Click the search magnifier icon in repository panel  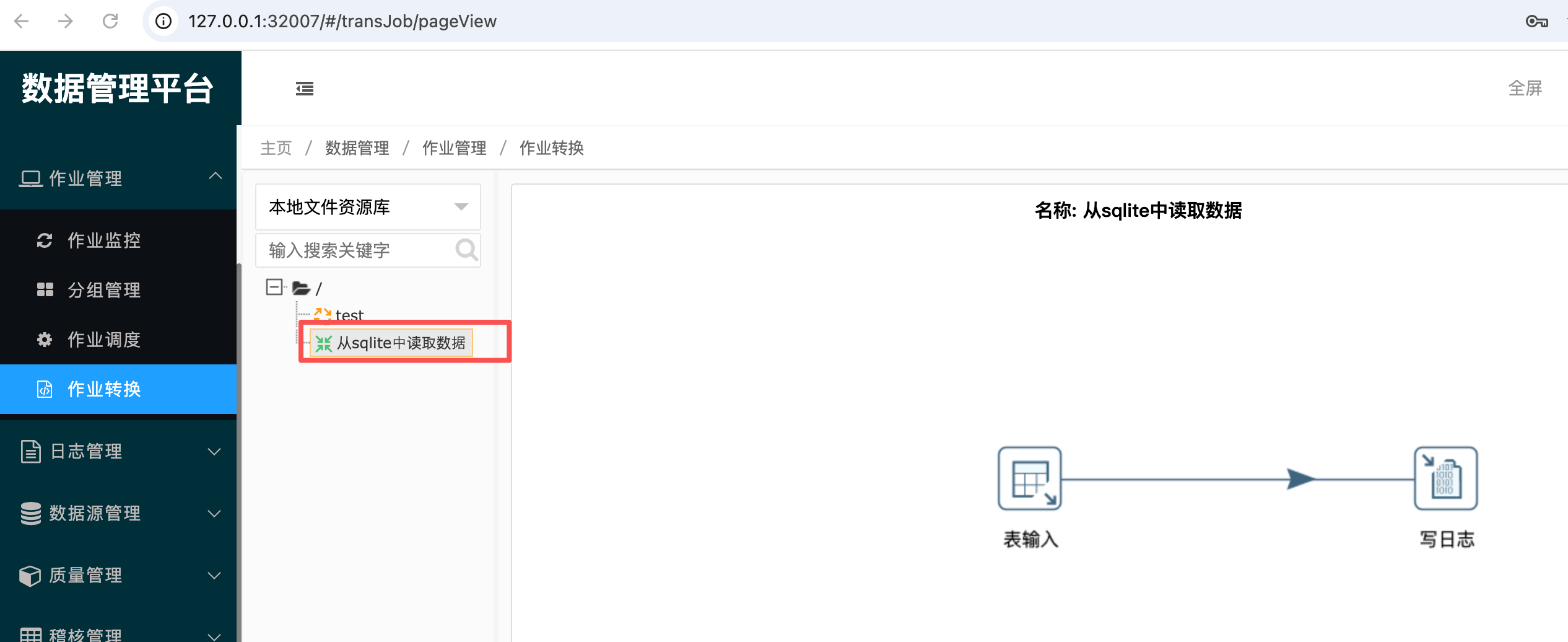click(466, 250)
